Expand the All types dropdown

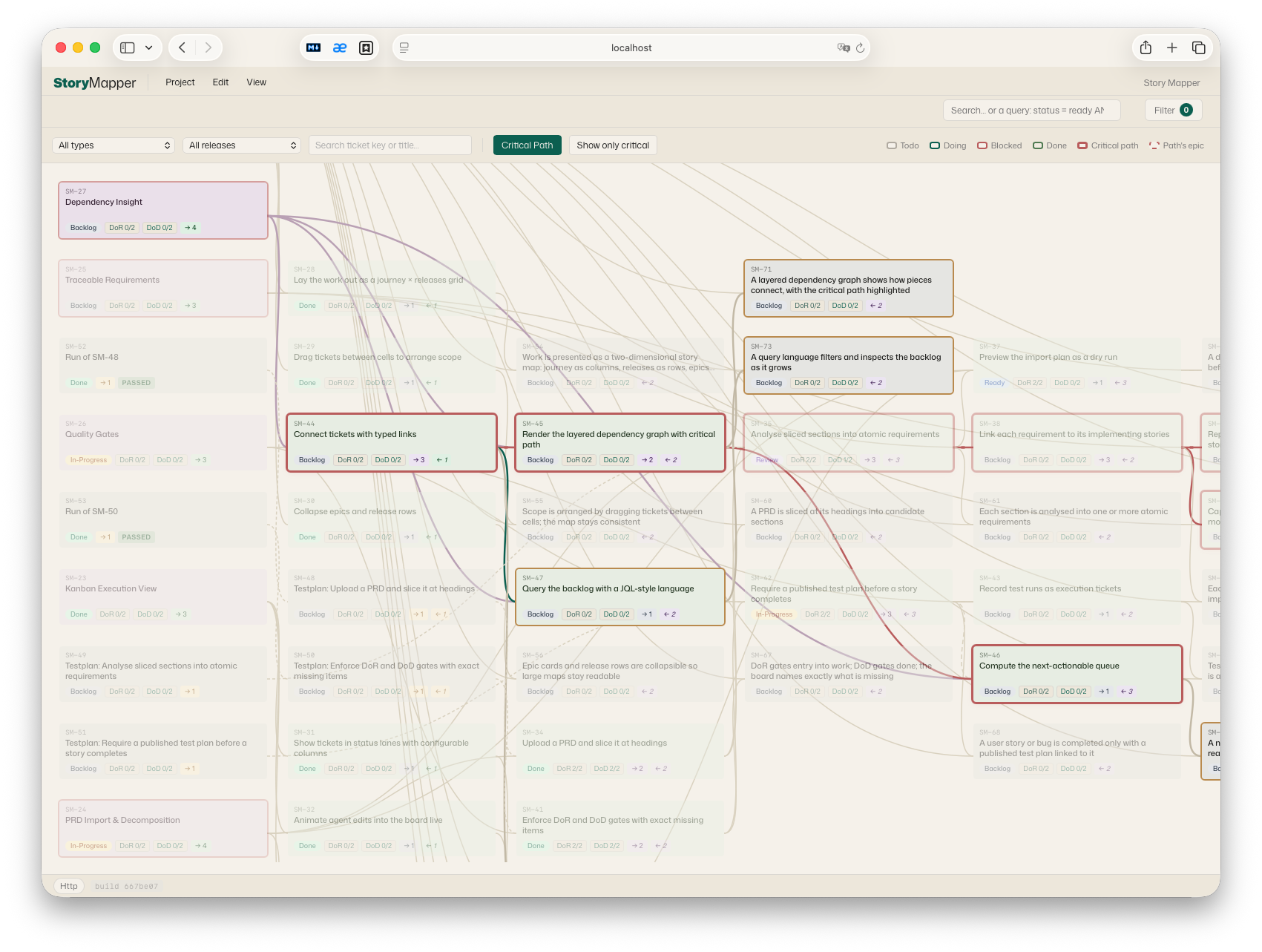(114, 145)
